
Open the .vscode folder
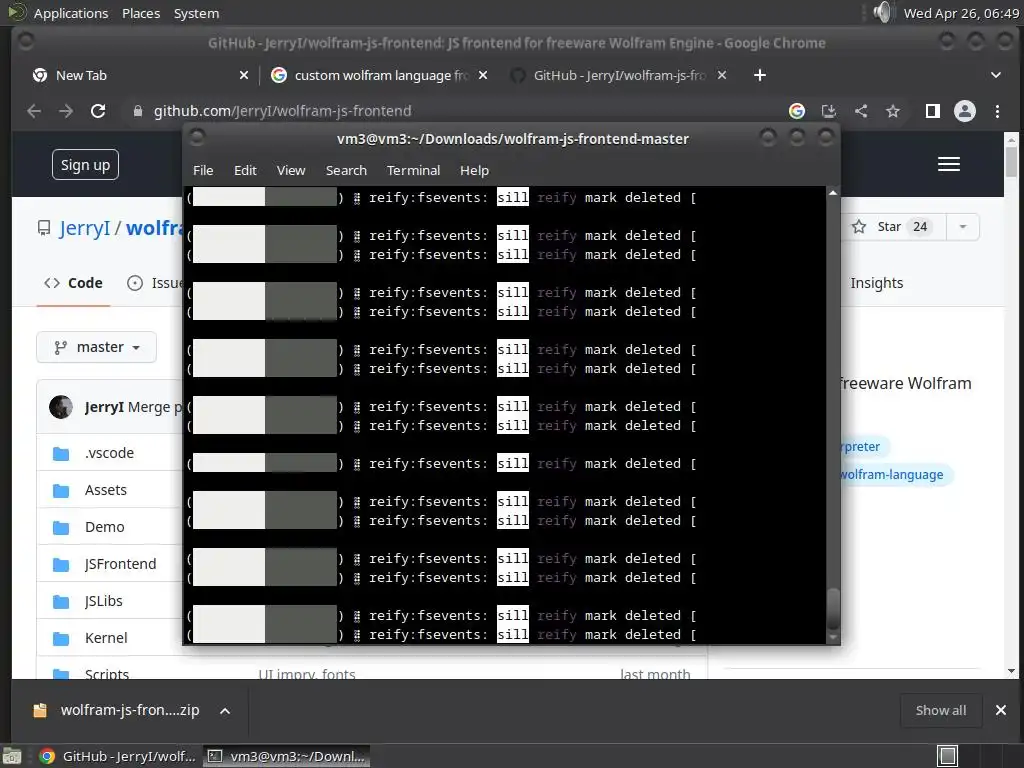(109, 453)
